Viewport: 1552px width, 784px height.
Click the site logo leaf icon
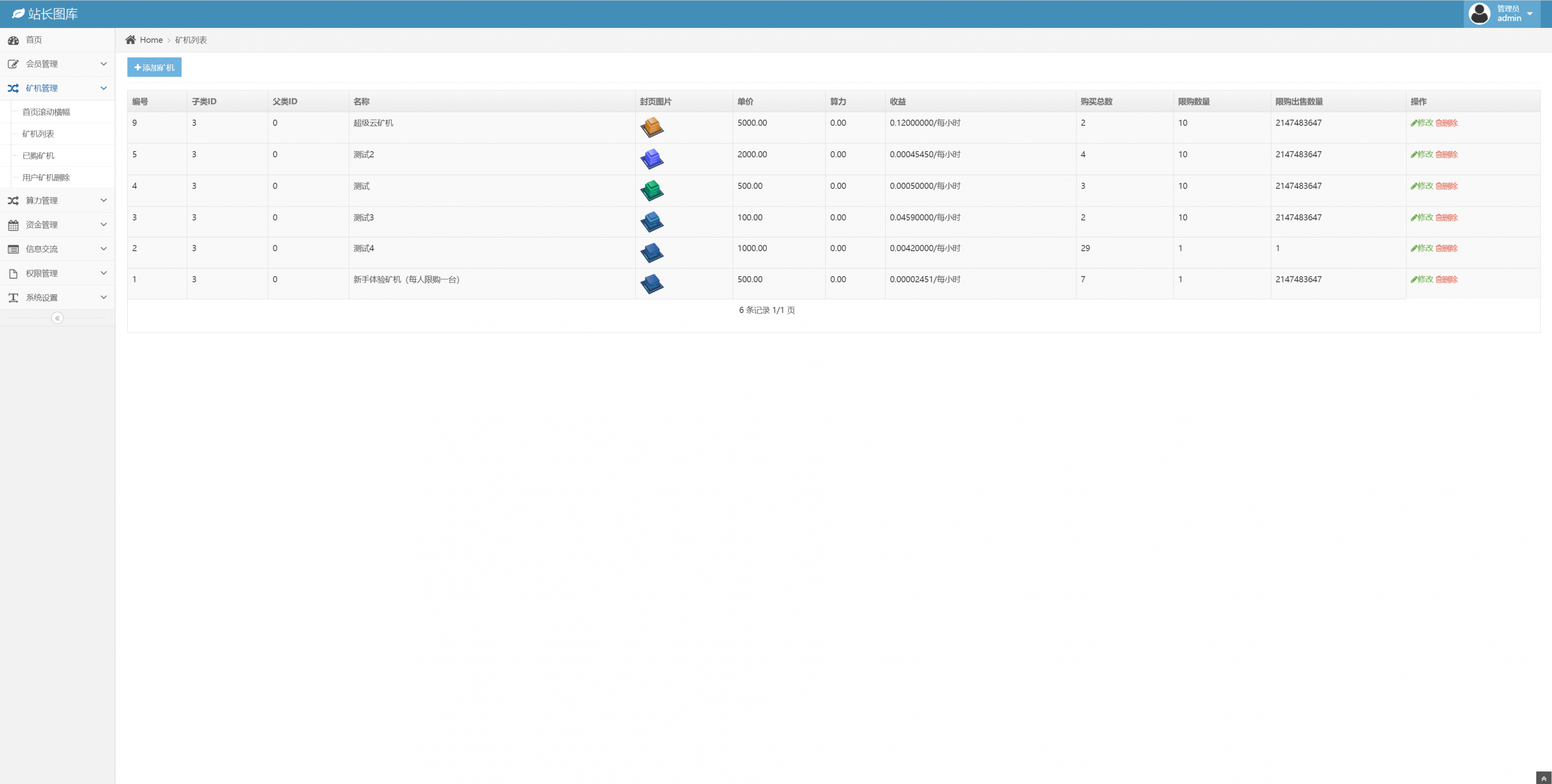tap(18, 13)
